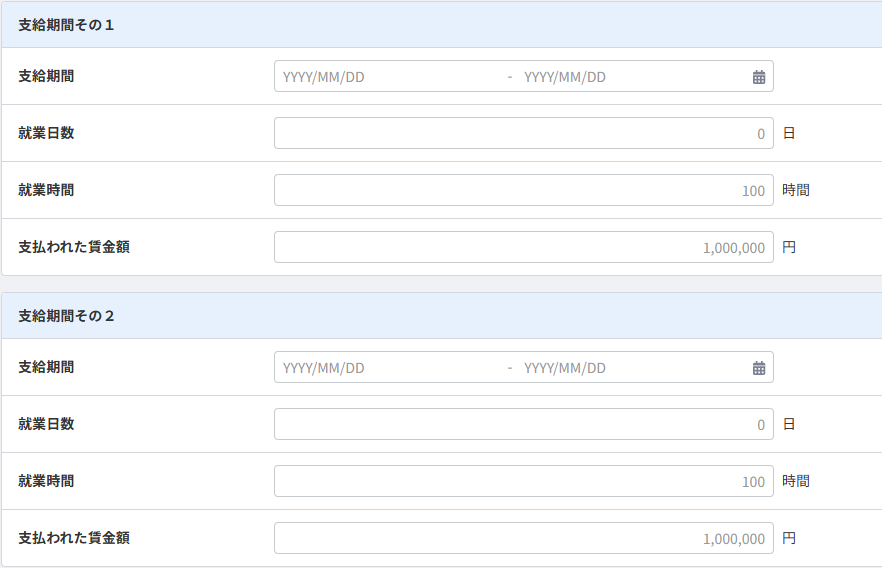Click 時間 unit label in second section
The height and width of the screenshot is (568, 882).
pyautogui.click(x=795, y=481)
